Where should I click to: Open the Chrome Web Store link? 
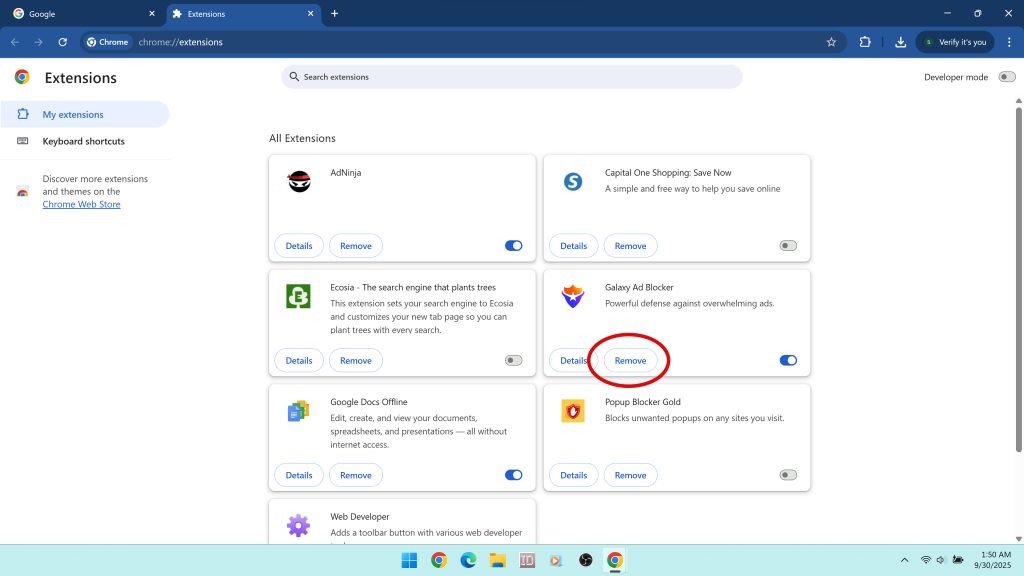(80, 204)
